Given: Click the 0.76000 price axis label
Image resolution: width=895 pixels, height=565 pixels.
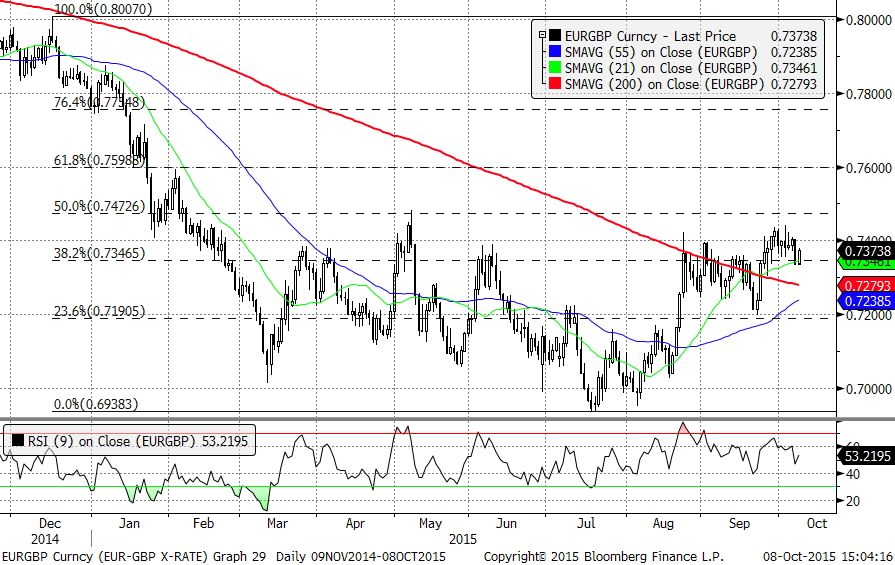Looking at the screenshot, I should 868,168.
